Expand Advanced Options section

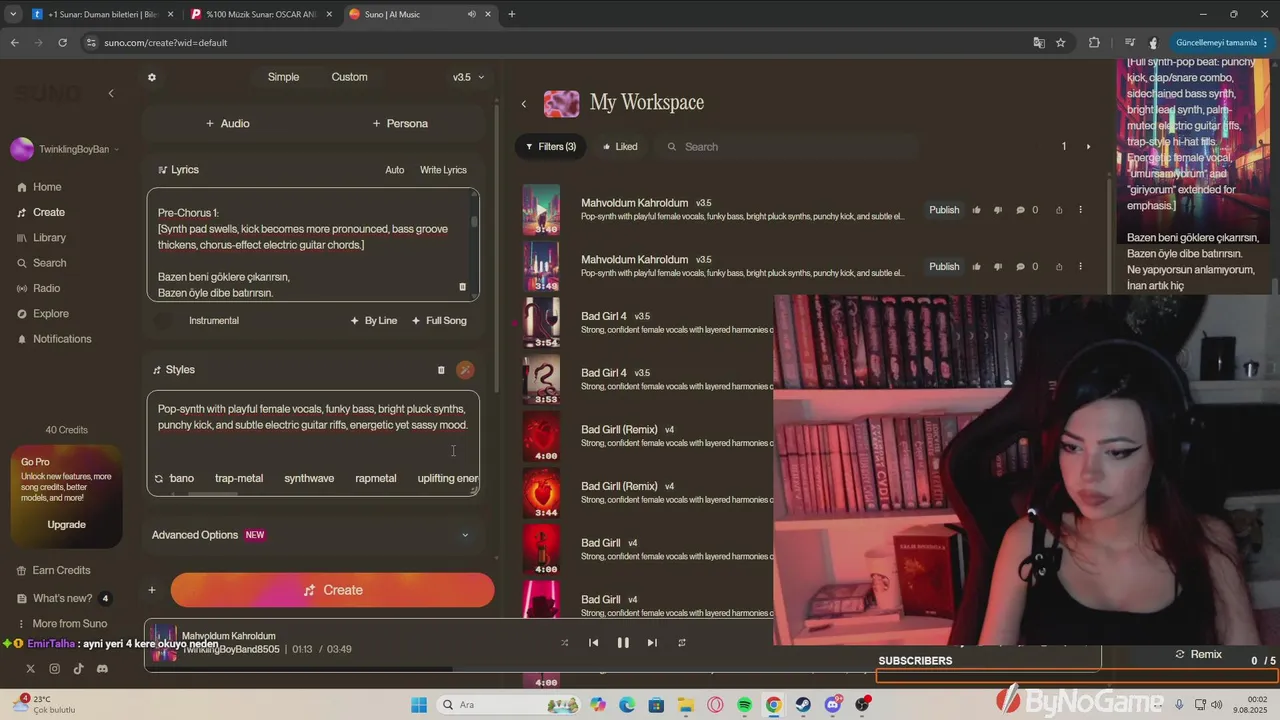pyautogui.click(x=313, y=535)
